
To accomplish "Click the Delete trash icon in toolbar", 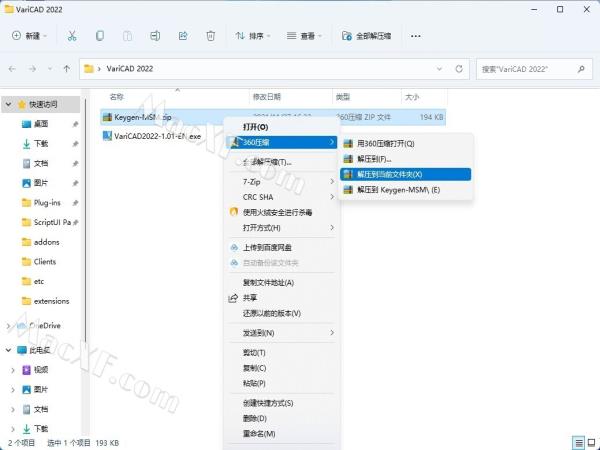I will (210, 36).
